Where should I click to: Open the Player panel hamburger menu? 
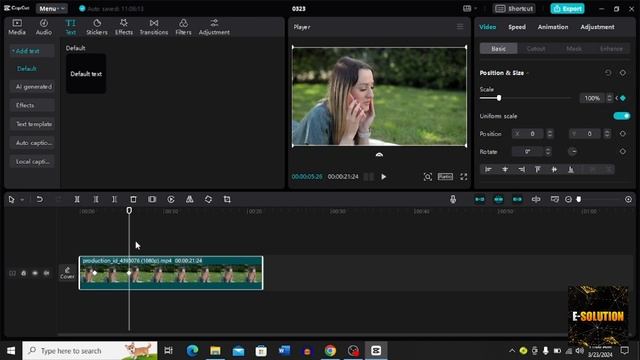(x=460, y=27)
